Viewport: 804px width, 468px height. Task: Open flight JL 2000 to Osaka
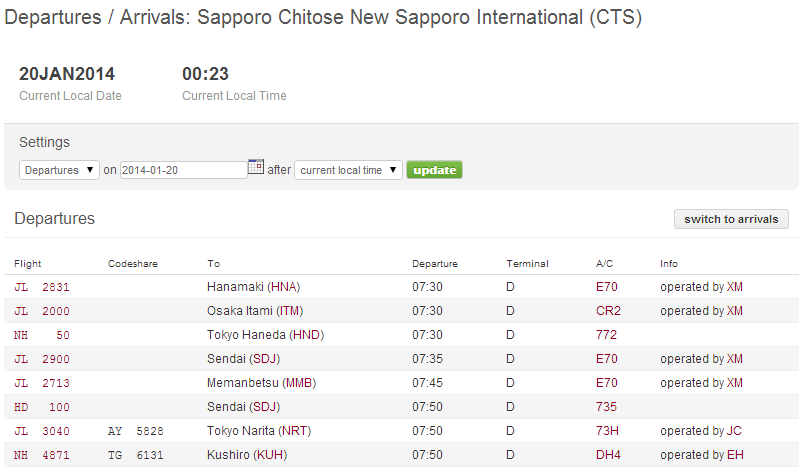(42, 311)
